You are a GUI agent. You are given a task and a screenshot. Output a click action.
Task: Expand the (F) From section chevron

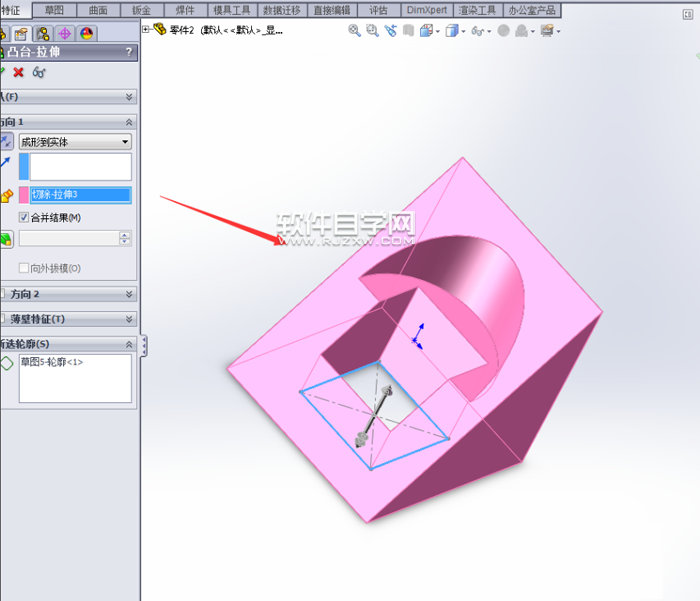(x=129, y=97)
